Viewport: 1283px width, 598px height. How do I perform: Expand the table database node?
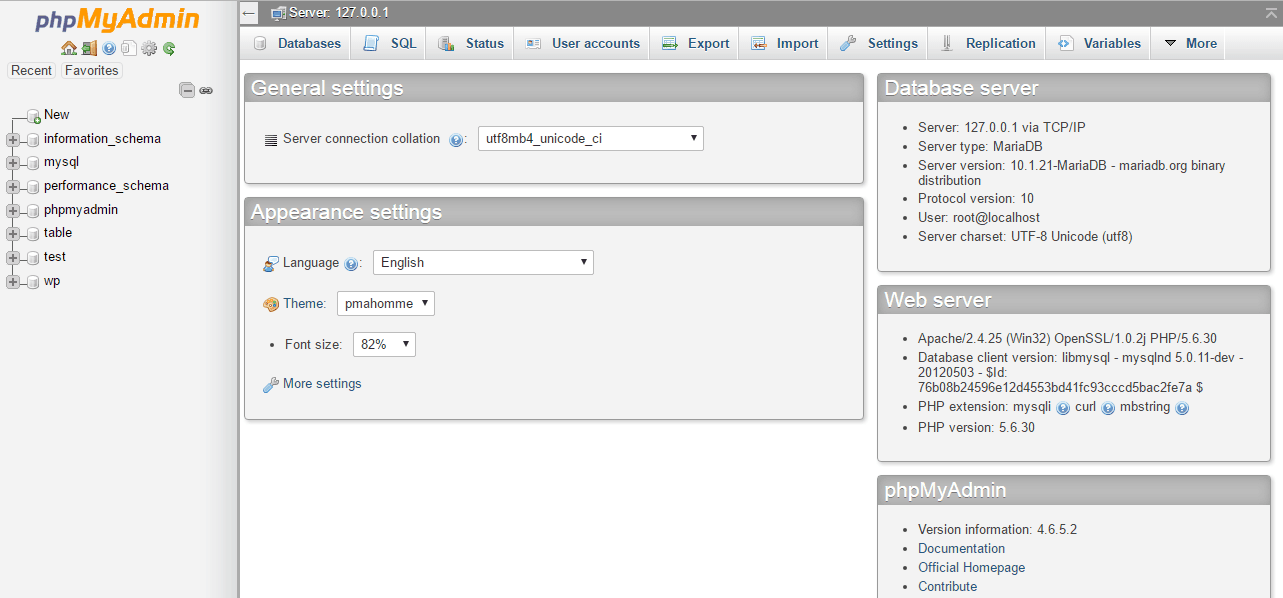click(x=12, y=234)
